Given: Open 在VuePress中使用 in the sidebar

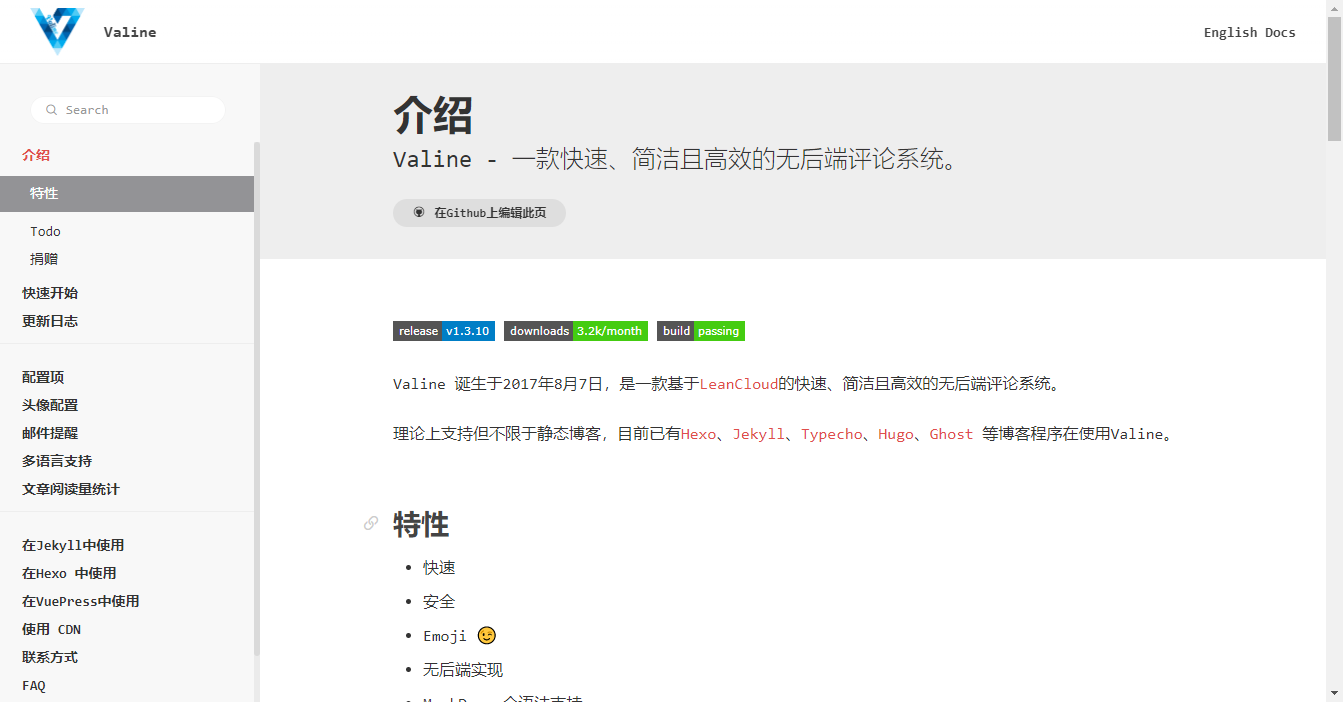Looking at the screenshot, I should point(81,601).
